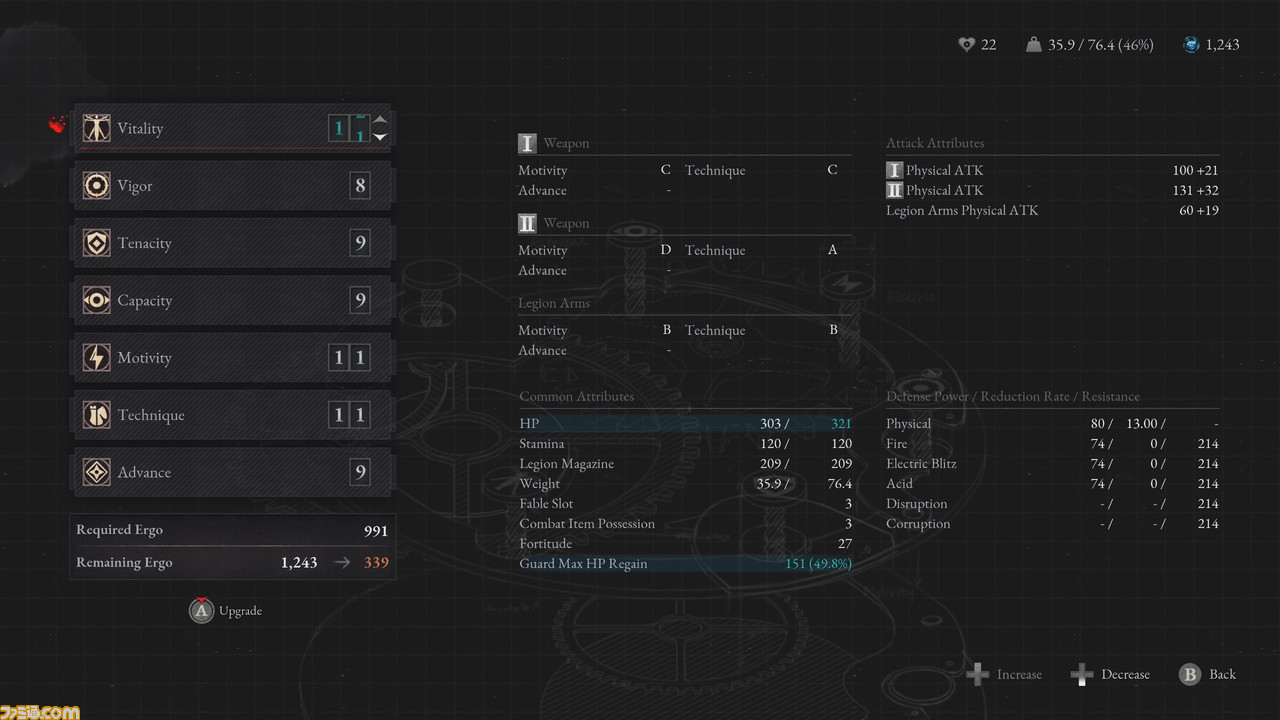Select the Technique attribute row
1280x720 pixels.
[x=232, y=415]
